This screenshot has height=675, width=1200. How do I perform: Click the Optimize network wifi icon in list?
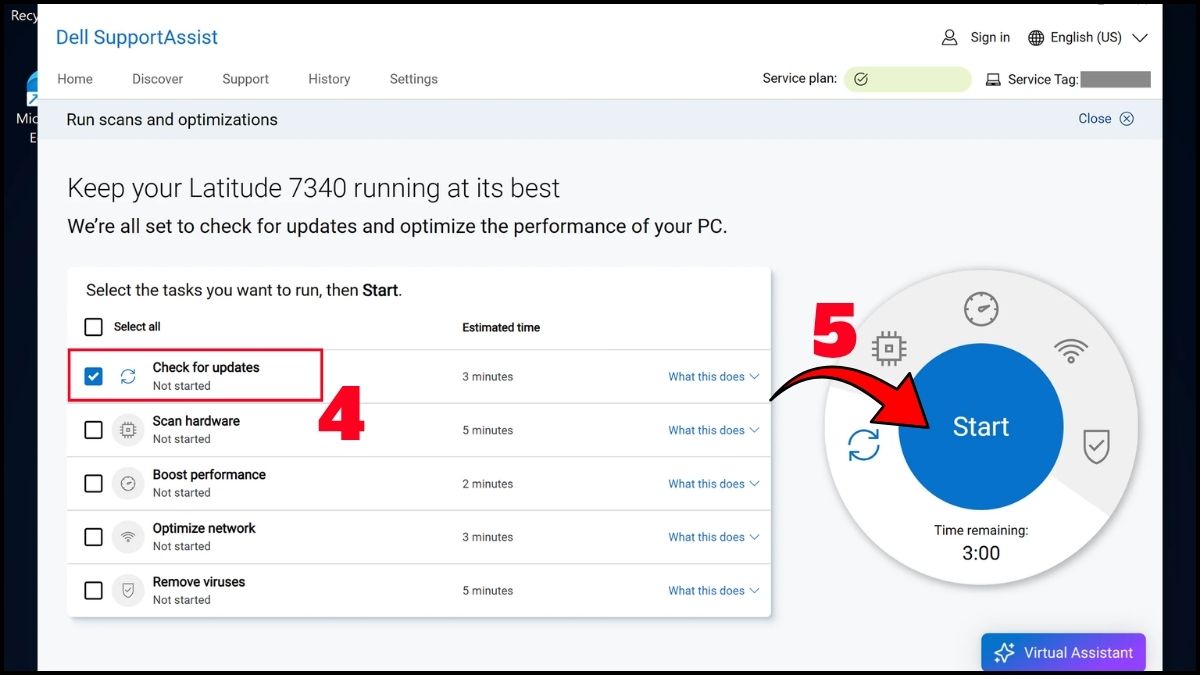128,537
